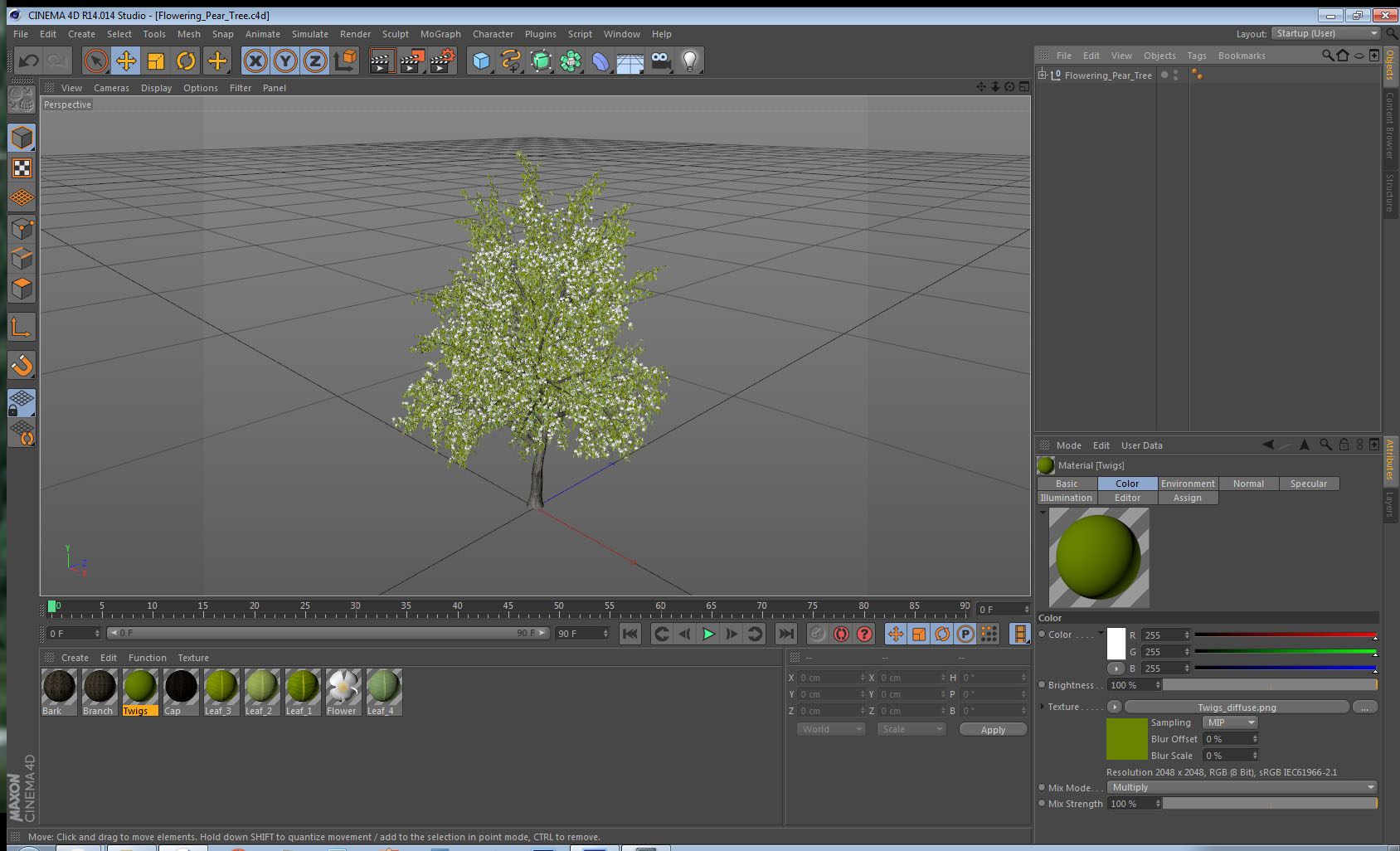The width and height of the screenshot is (1400, 851).
Task: Select the Leaf_4 material thumbnail
Action: [384, 692]
